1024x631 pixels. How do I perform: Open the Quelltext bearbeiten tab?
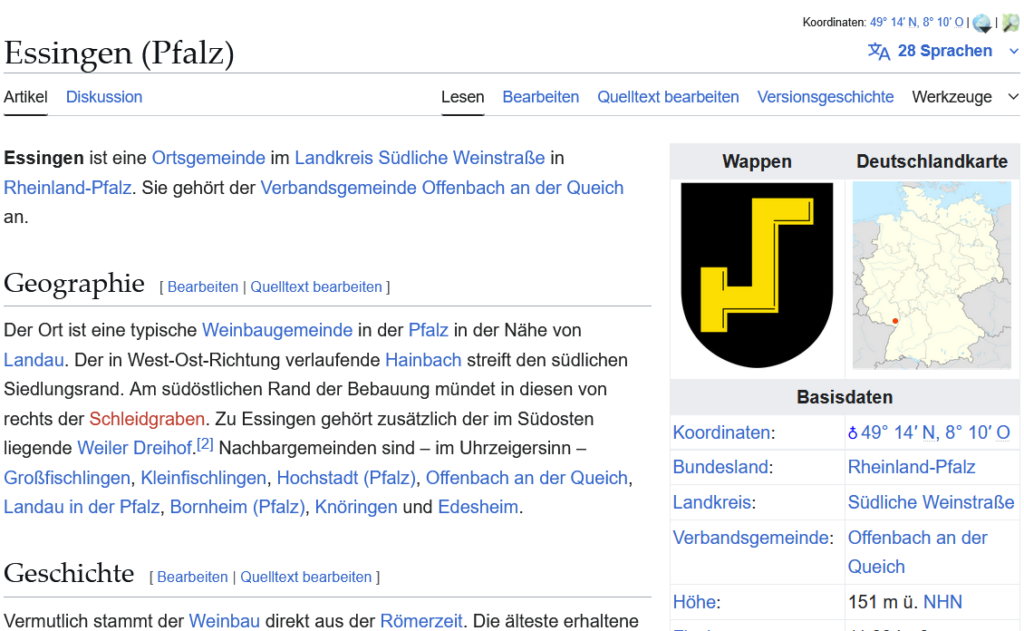(x=668, y=97)
